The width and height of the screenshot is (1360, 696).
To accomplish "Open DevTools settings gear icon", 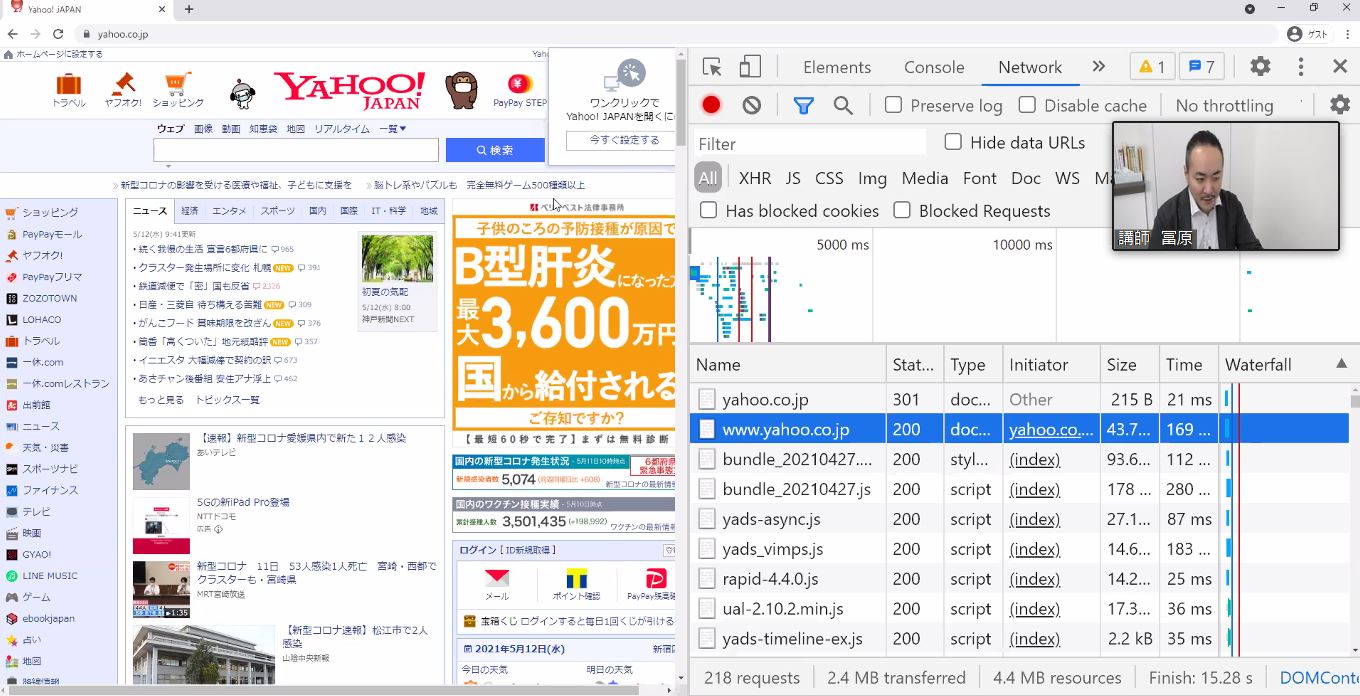I will (1260, 67).
